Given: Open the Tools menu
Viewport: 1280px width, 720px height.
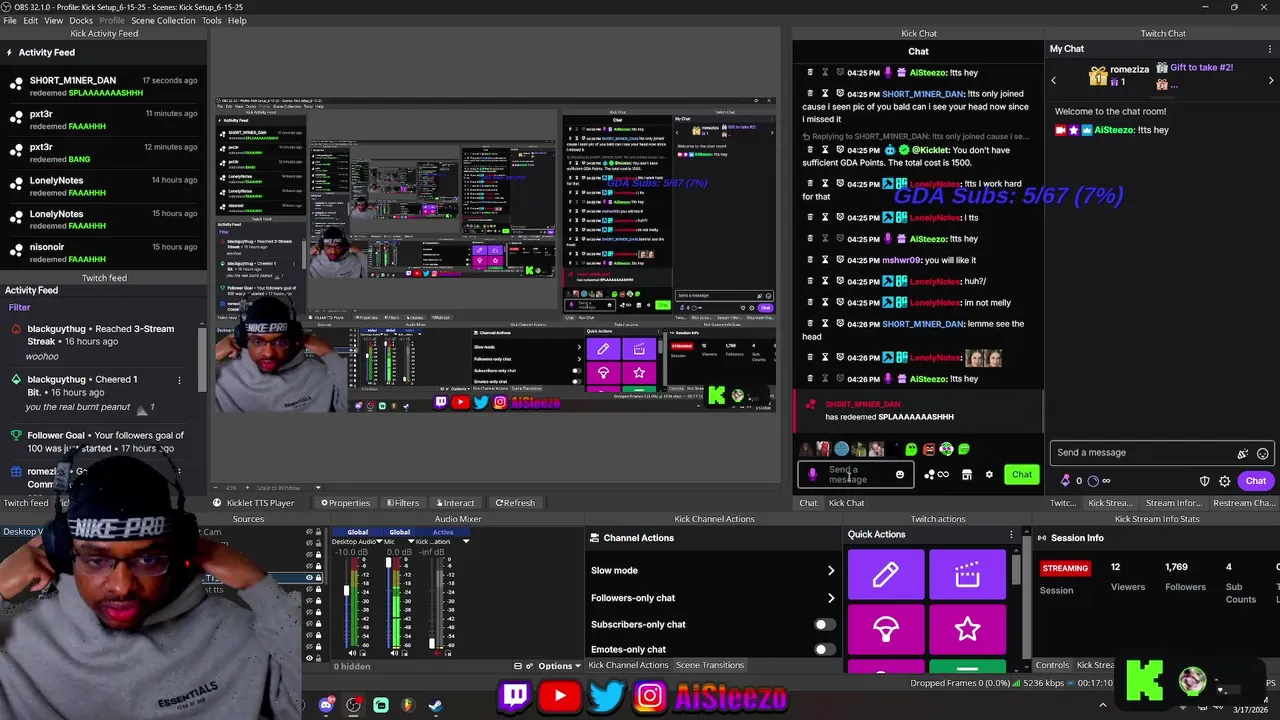Looking at the screenshot, I should pos(211,20).
